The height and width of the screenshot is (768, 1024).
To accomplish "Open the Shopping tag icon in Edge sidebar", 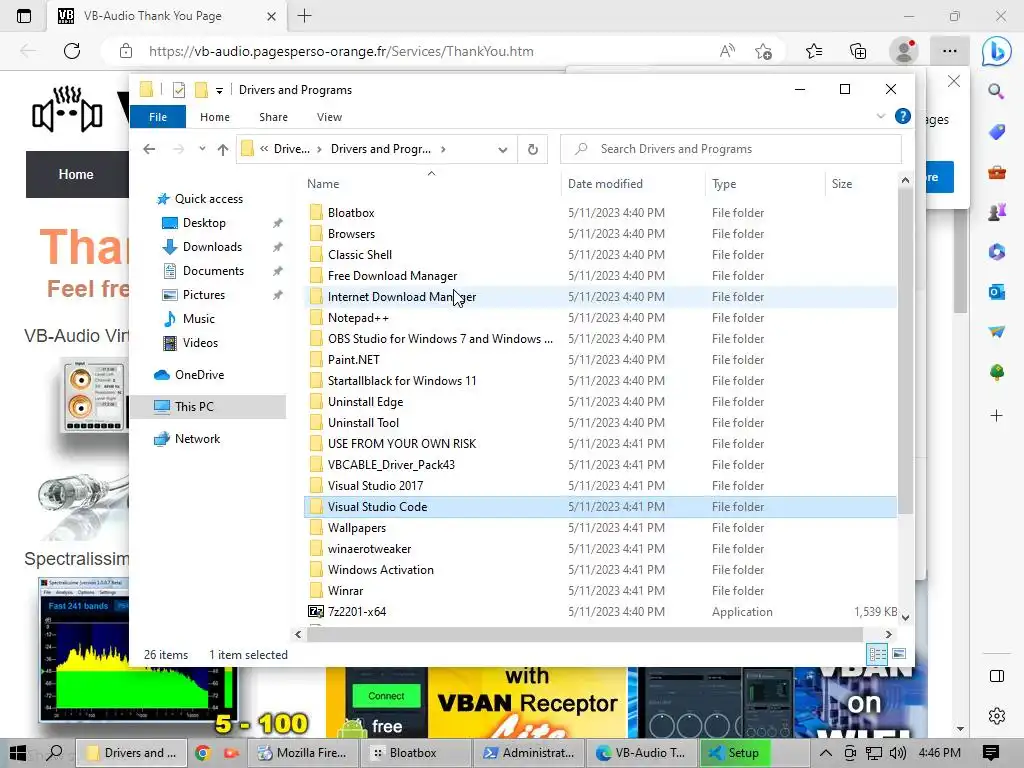I will pos(997,132).
